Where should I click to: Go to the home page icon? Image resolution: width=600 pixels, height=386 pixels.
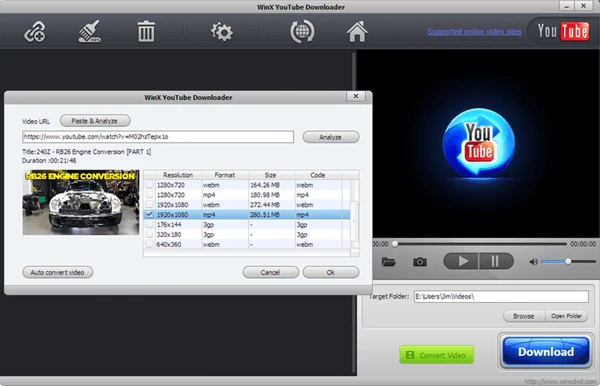pos(357,31)
